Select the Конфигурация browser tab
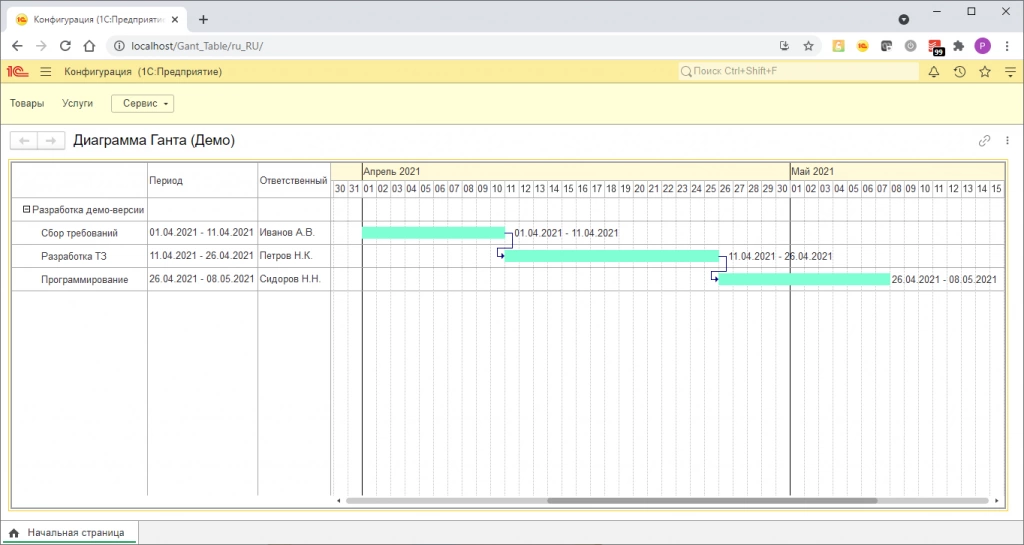The image size is (1024, 545). (97, 20)
